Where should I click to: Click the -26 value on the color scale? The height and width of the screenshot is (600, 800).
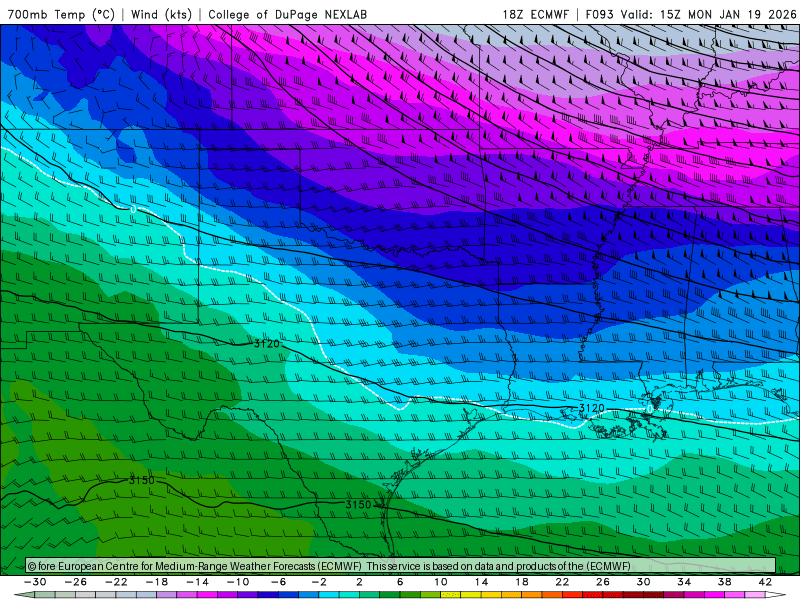click(x=76, y=582)
